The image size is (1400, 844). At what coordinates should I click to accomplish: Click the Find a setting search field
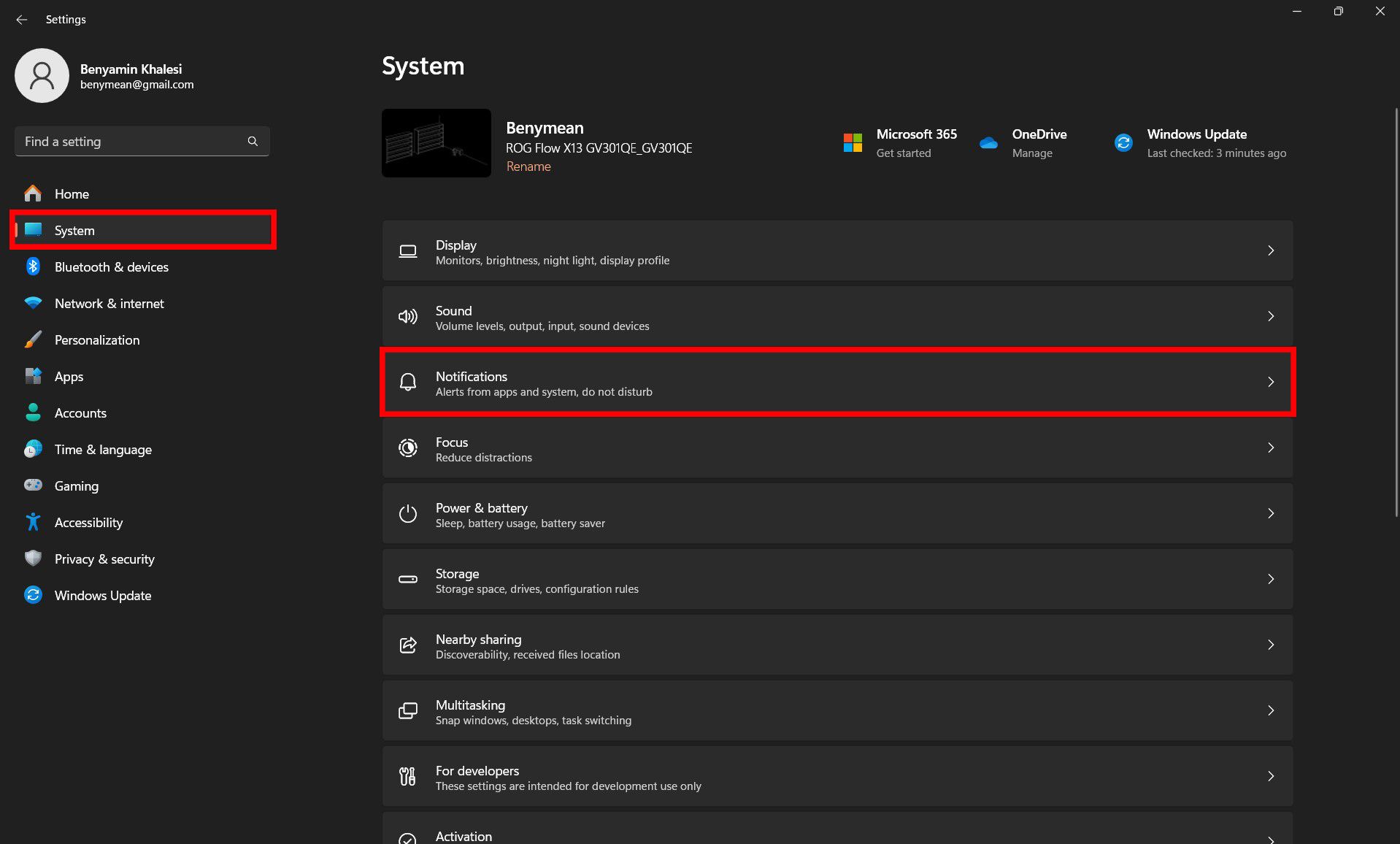point(131,141)
